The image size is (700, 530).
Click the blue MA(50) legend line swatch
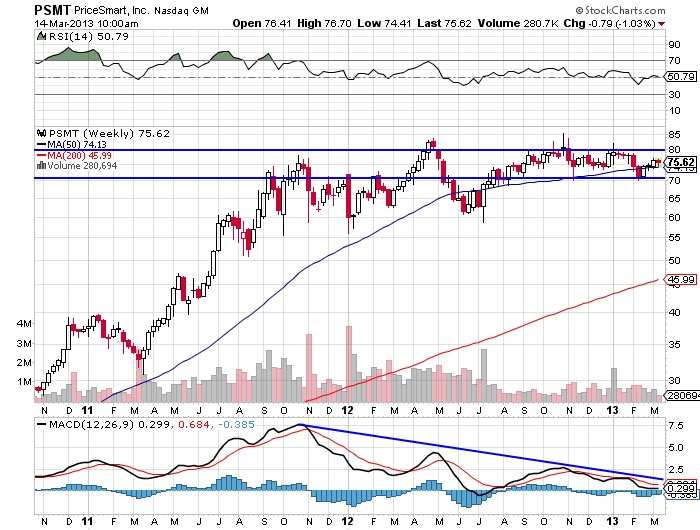coord(41,145)
